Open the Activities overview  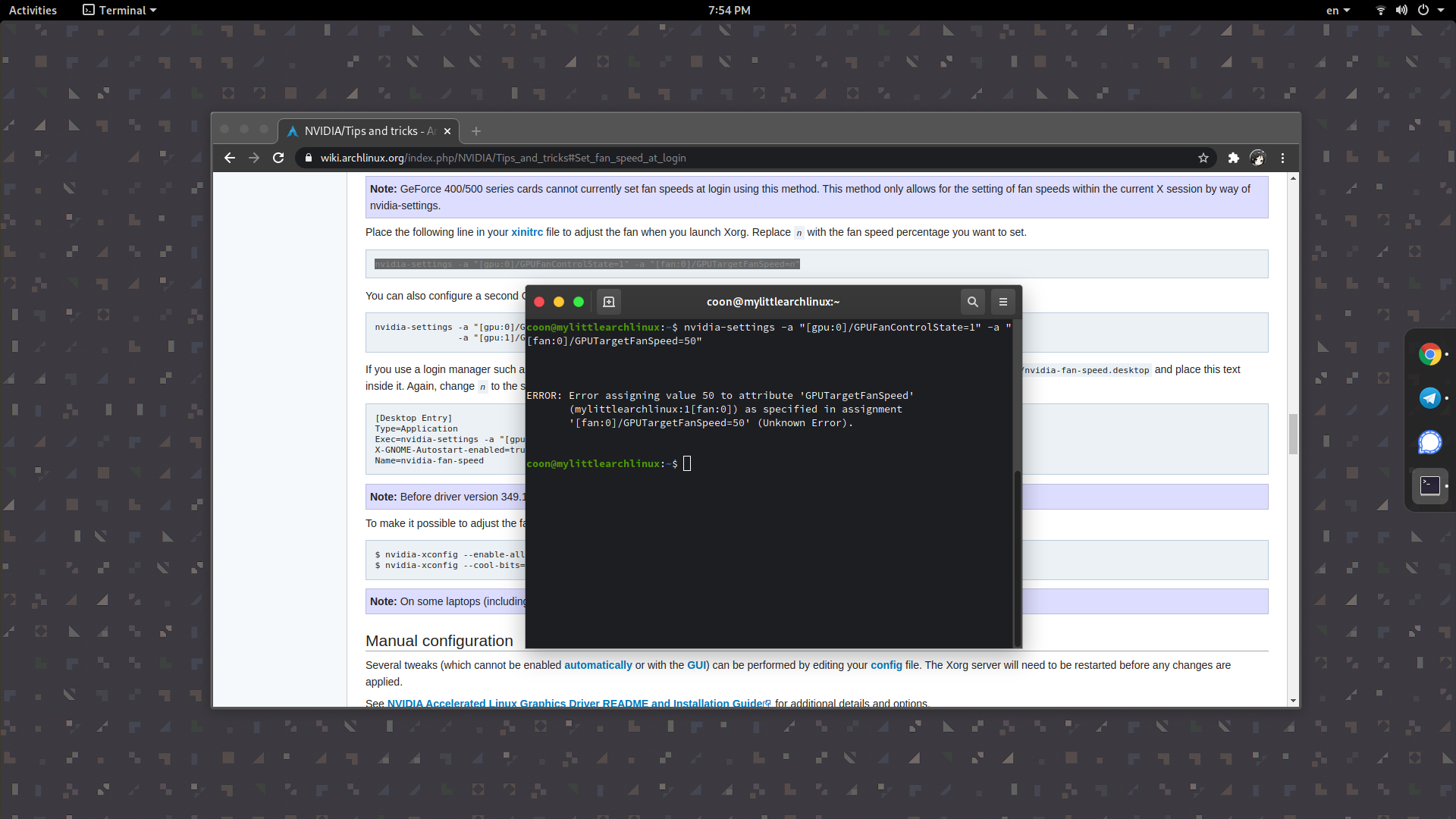click(33, 10)
